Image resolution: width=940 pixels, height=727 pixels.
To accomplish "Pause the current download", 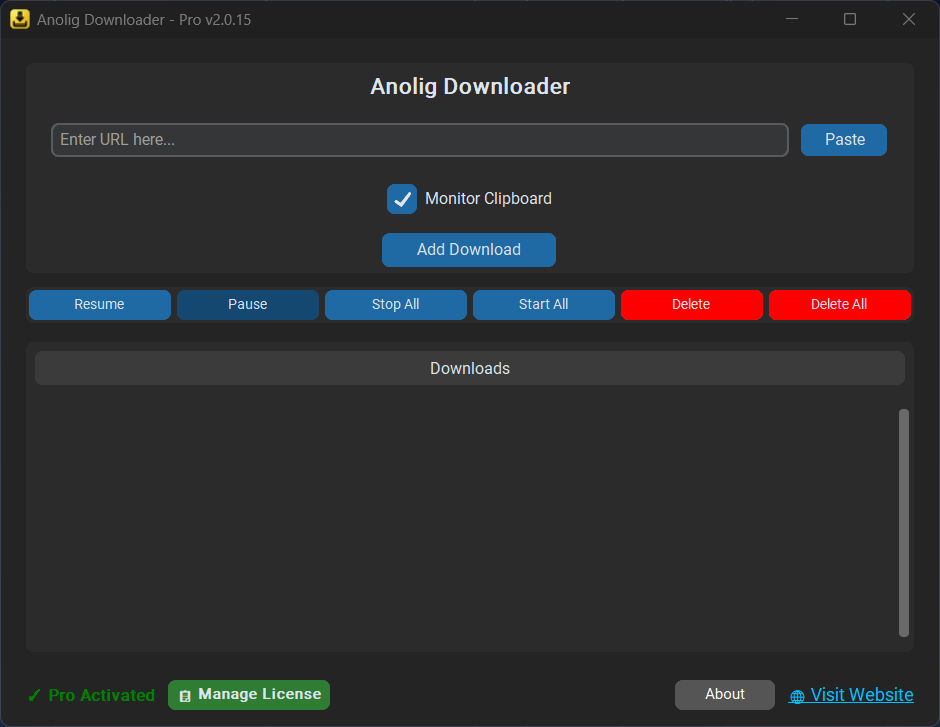I will click(247, 304).
